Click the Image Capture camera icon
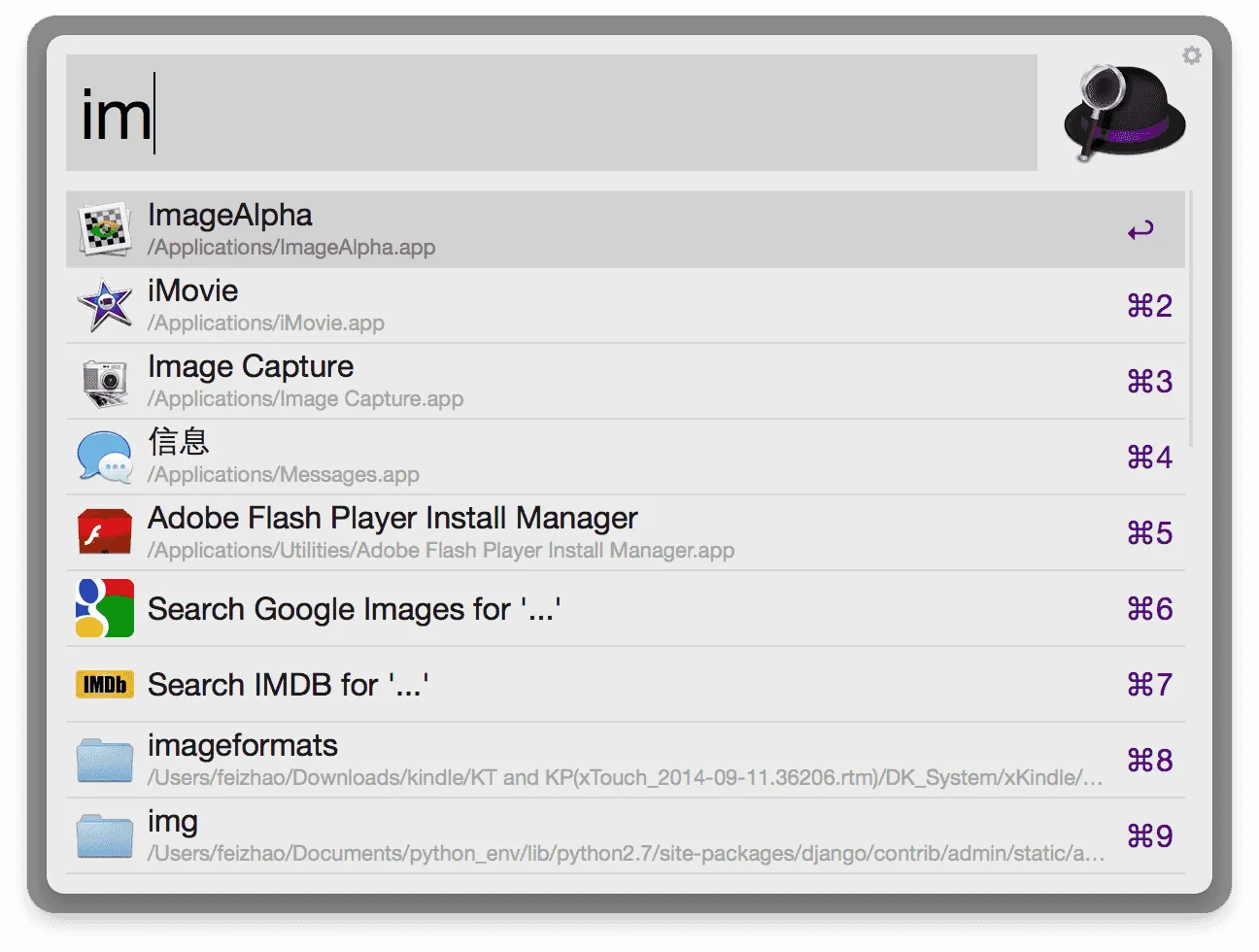Image resolution: width=1259 pixels, height=952 pixels. tap(104, 382)
